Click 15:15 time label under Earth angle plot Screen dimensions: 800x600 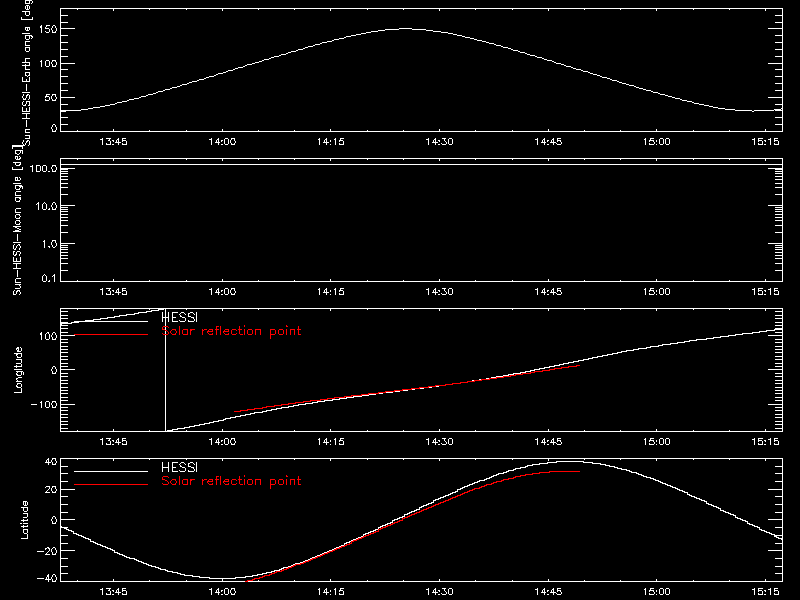765,142
